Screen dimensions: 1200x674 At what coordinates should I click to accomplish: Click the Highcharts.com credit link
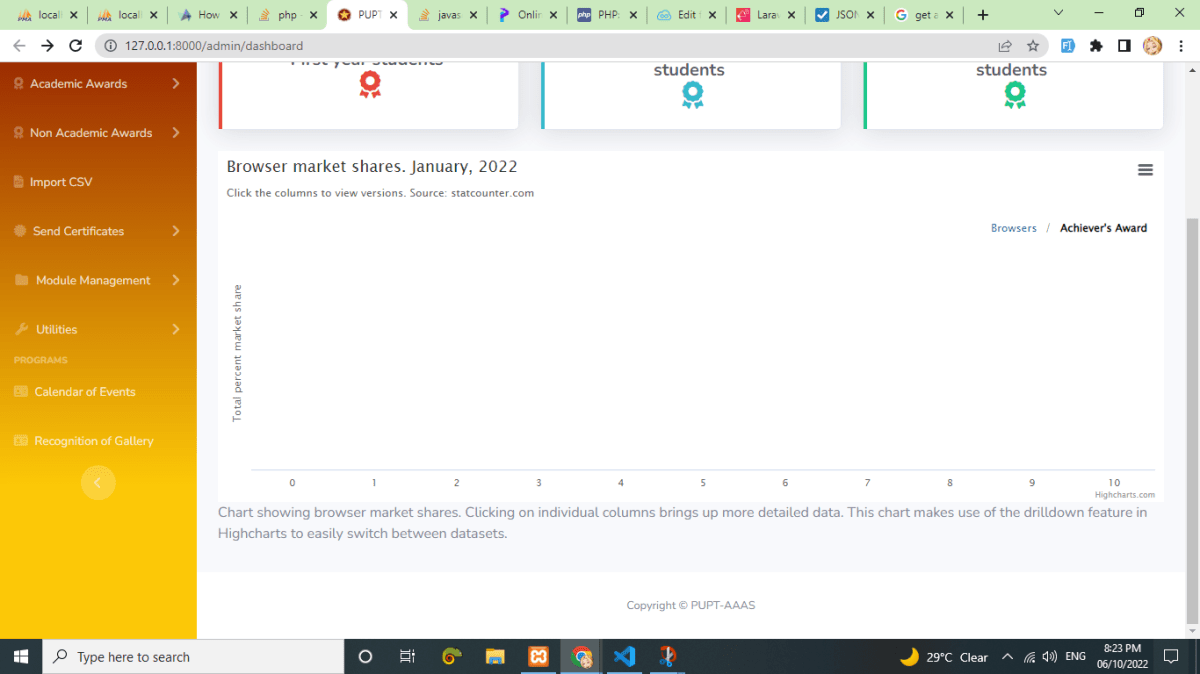point(1124,494)
